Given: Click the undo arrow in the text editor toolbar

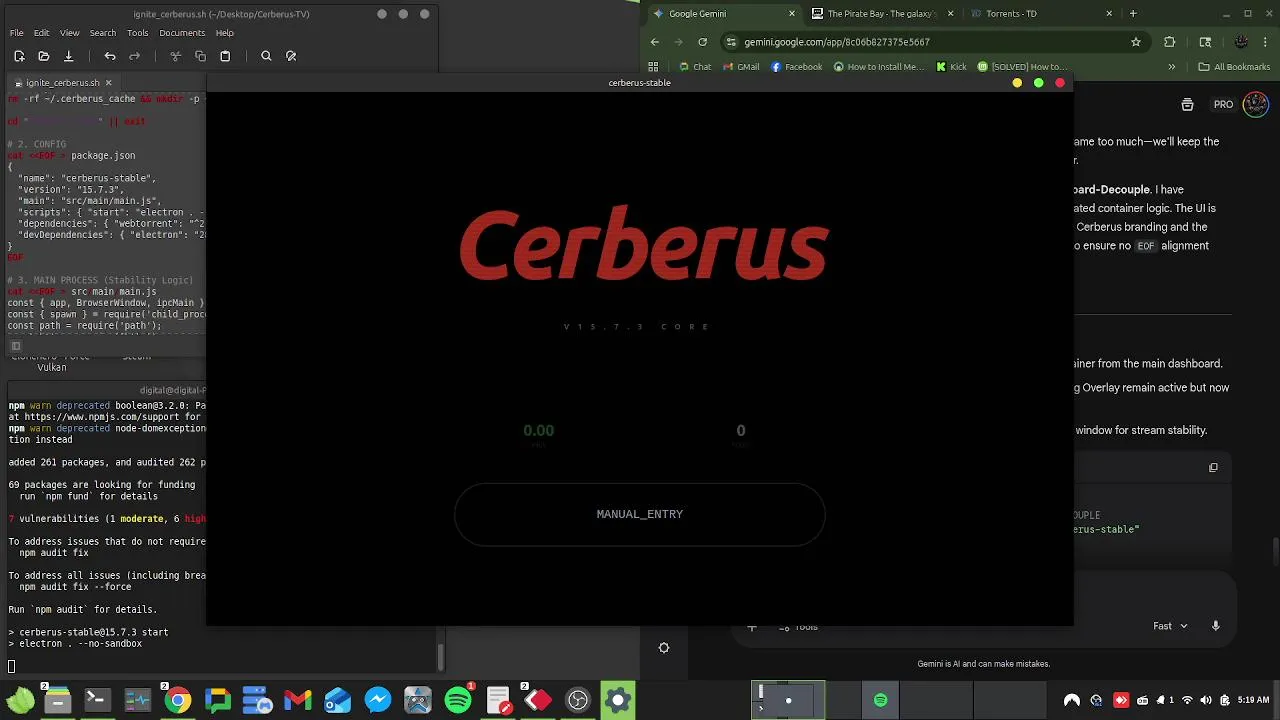Looking at the screenshot, I should 110,56.
